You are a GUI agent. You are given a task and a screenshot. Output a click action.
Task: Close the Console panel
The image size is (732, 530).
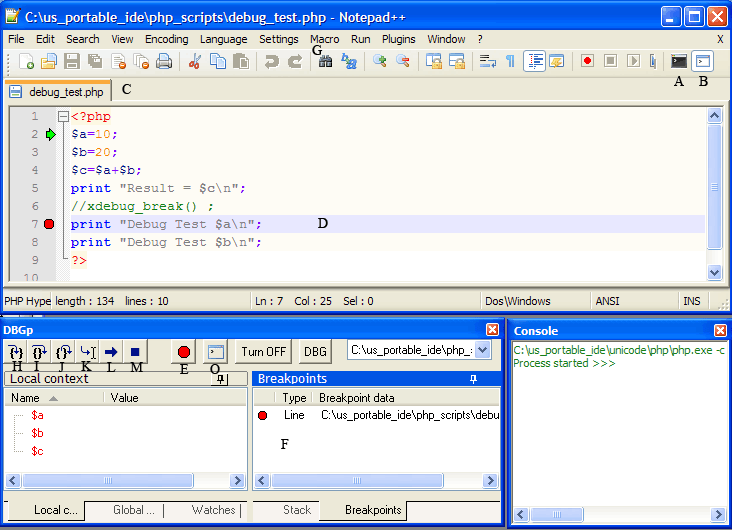(720, 331)
